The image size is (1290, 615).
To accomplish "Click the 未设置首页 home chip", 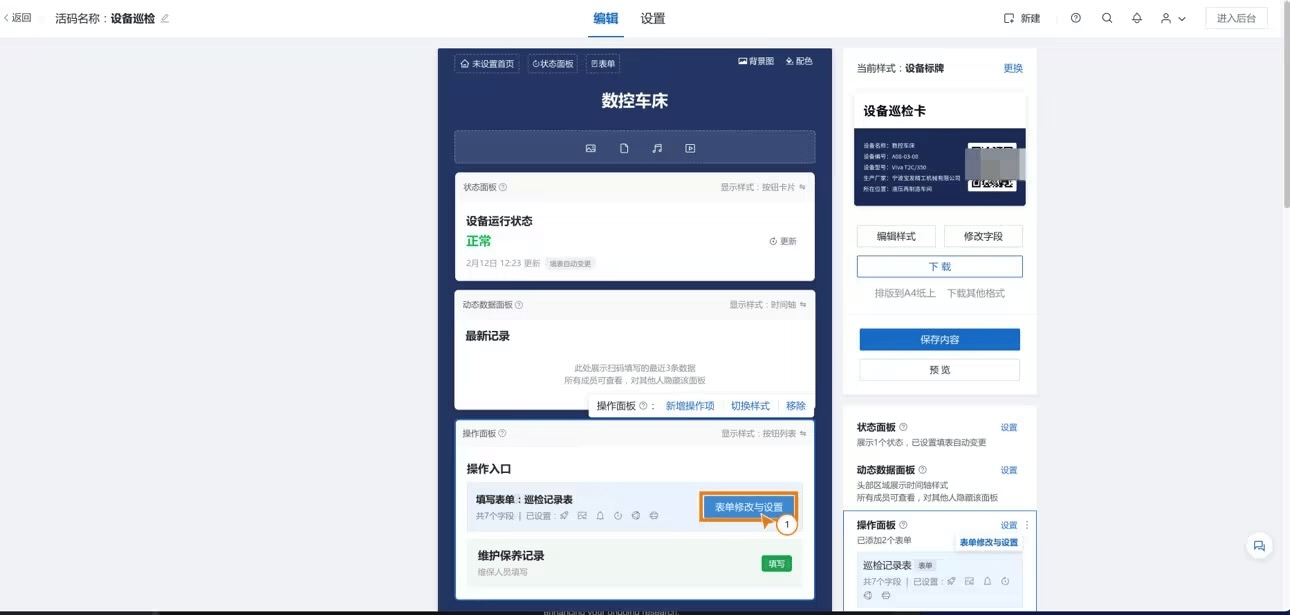I will (x=487, y=63).
